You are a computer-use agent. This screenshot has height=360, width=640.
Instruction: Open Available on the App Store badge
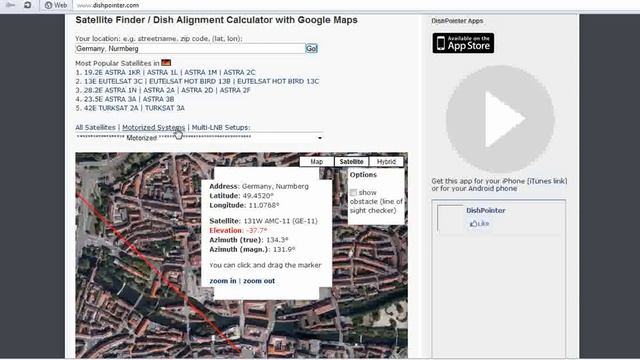click(x=463, y=43)
